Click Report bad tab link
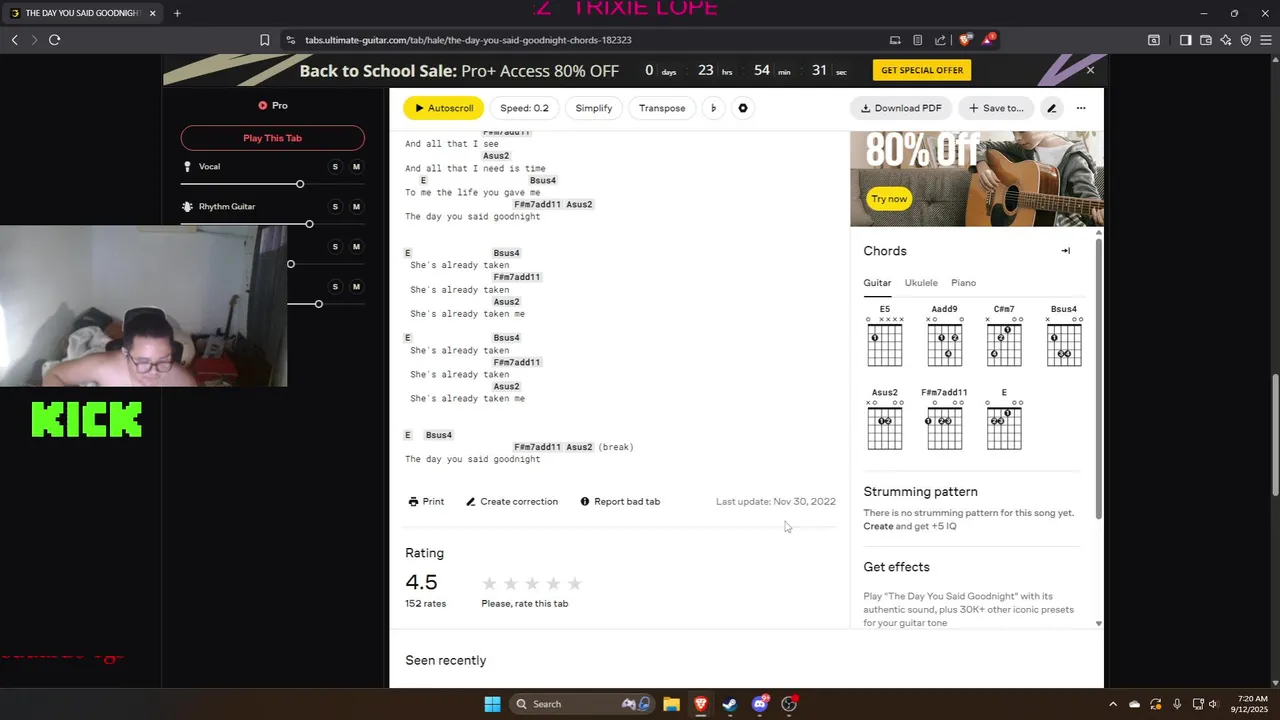 click(x=620, y=502)
